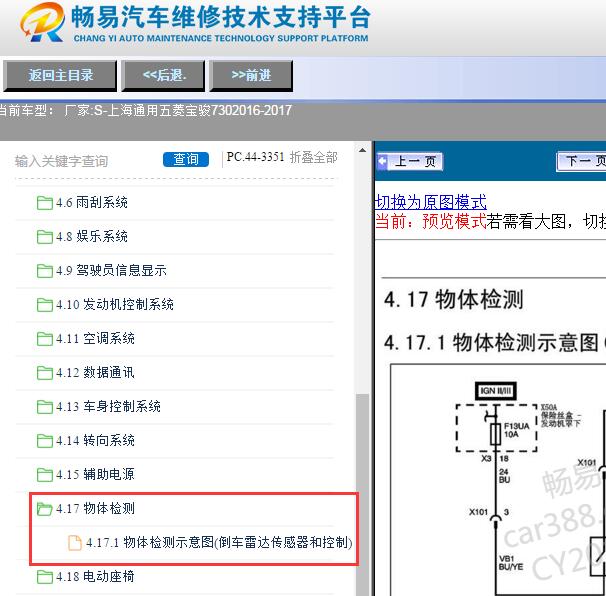Click folder icon beside 4.15 辅助电源

(x=44, y=475)
